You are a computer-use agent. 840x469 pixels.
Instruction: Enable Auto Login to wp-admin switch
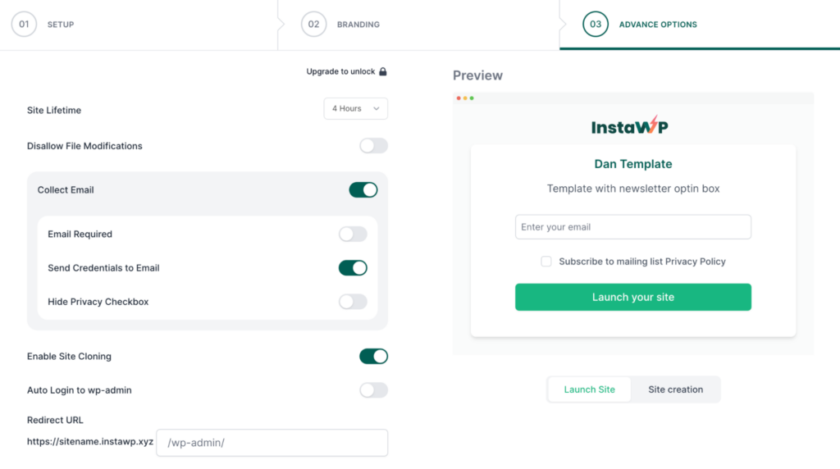click(373, 390)
